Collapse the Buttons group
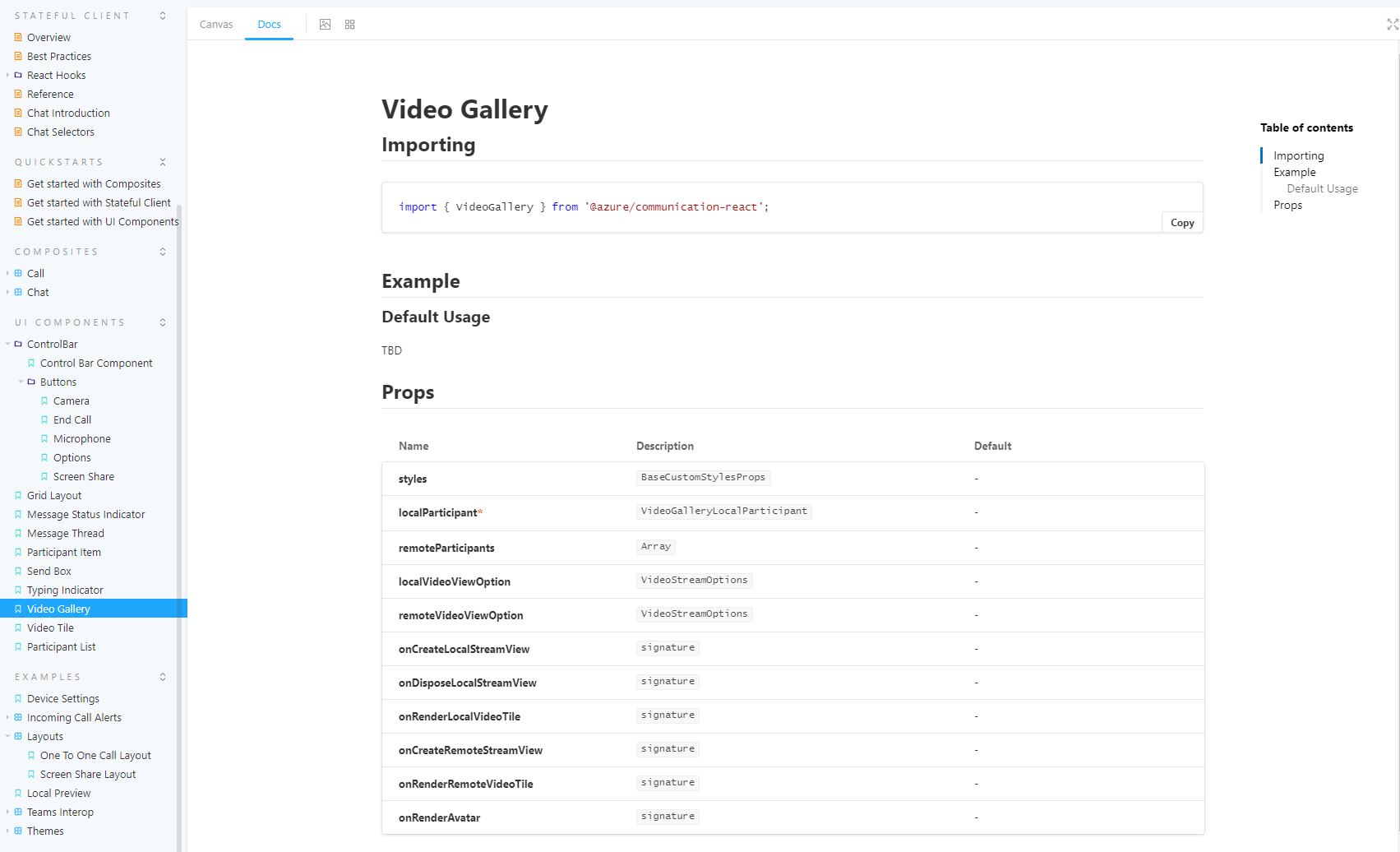The image size is (1400, 852). coord(21,382)
